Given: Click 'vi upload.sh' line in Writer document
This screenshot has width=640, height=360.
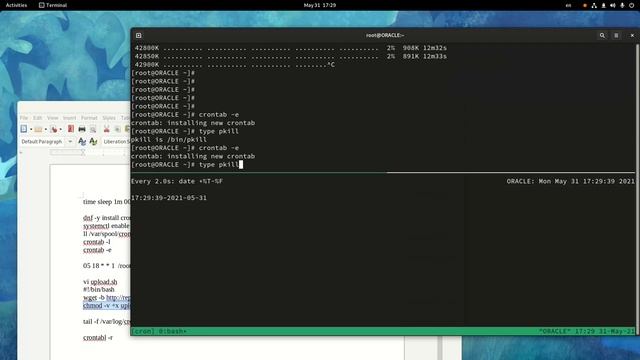Looking at the screenshot, I should coord(100,282).
